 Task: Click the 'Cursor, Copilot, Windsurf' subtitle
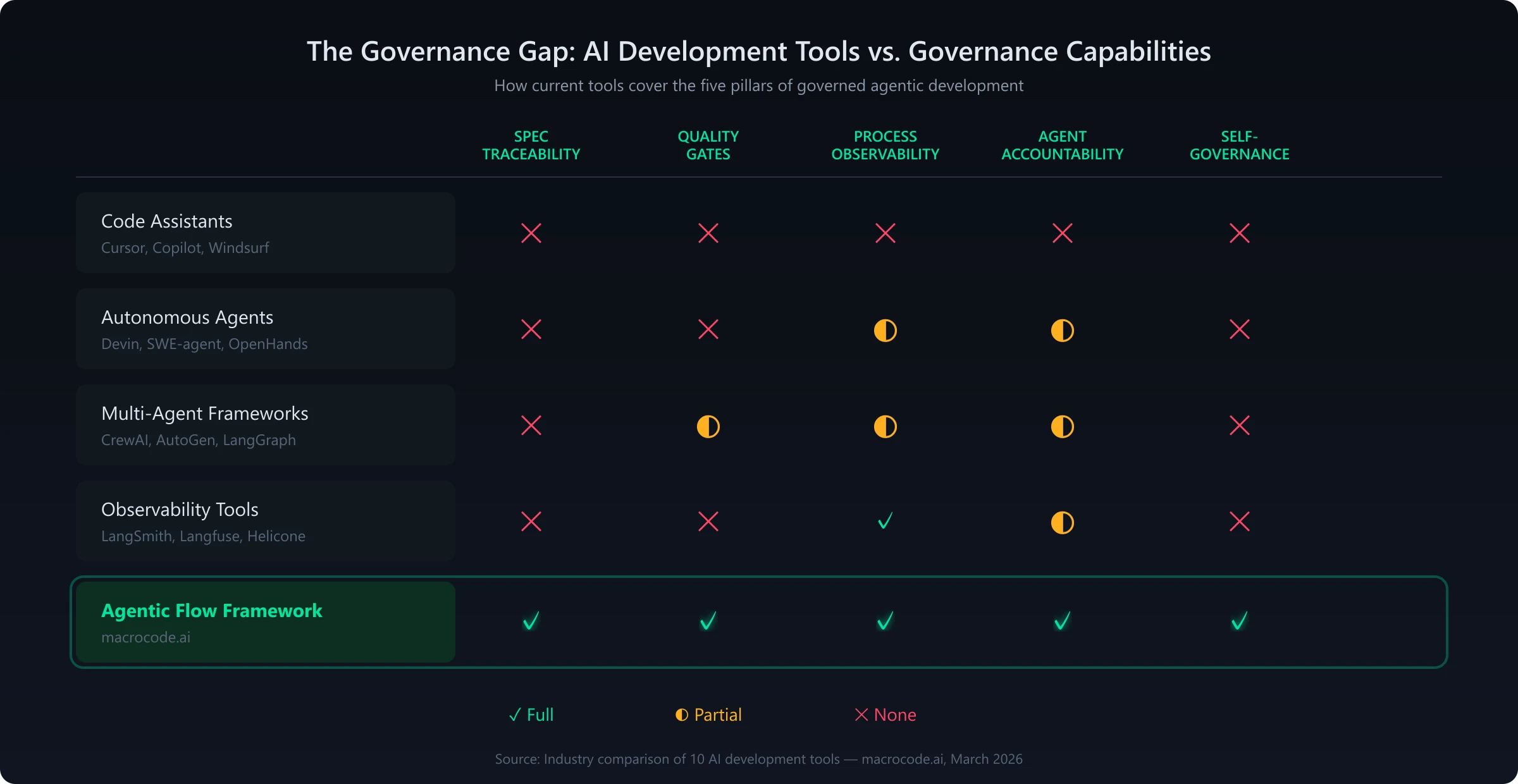click(x=185, y=248)
